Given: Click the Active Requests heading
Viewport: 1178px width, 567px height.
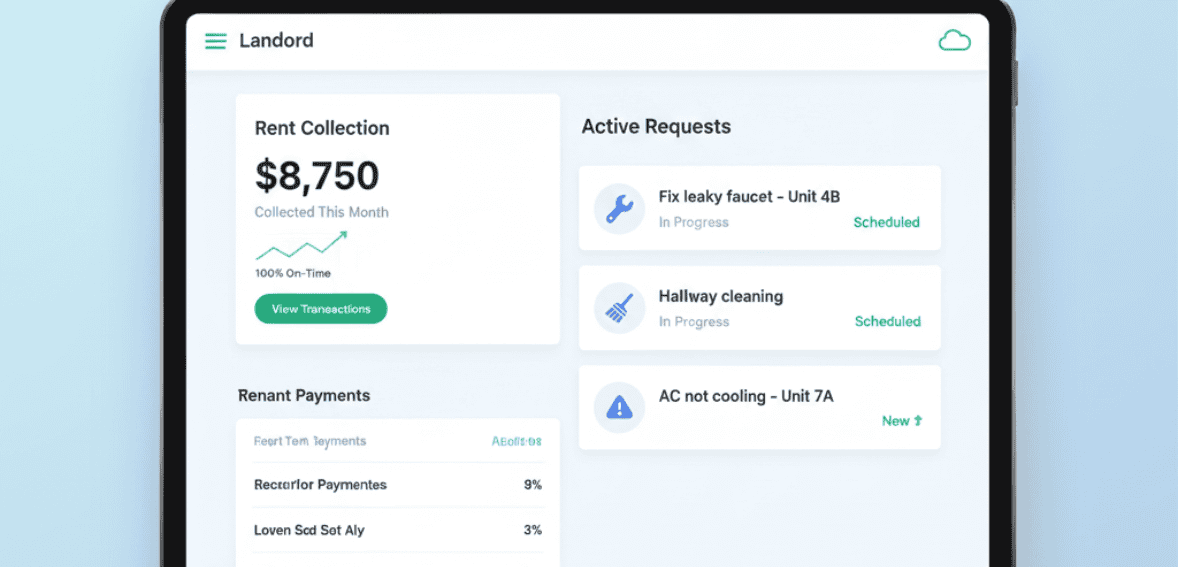Looking at the screenshot, I should pos(656,127).
